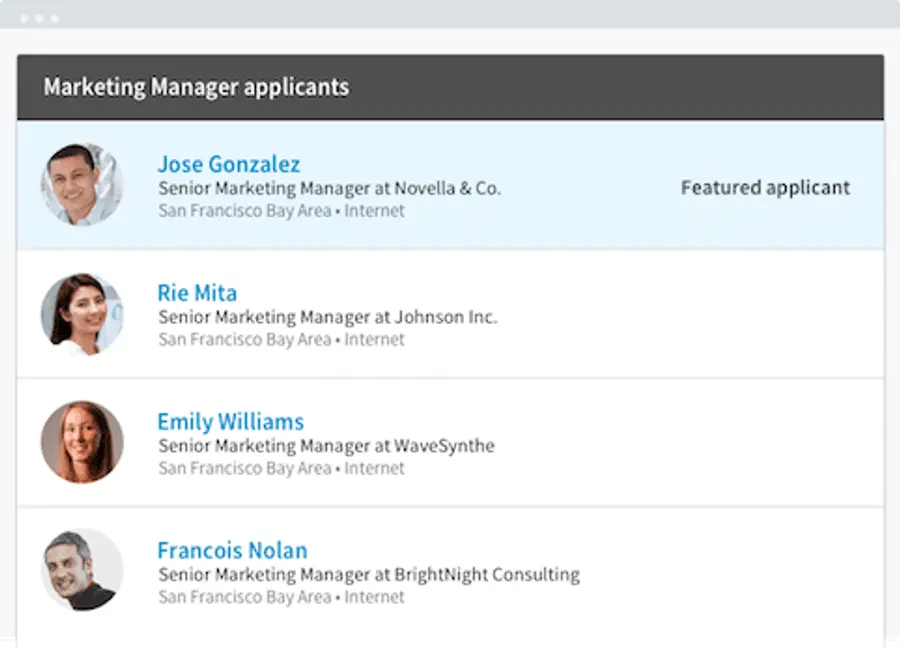Select the location line under Emily Williams
The width and height of the screenshot is (900, 648).
(x=281, y=468)
